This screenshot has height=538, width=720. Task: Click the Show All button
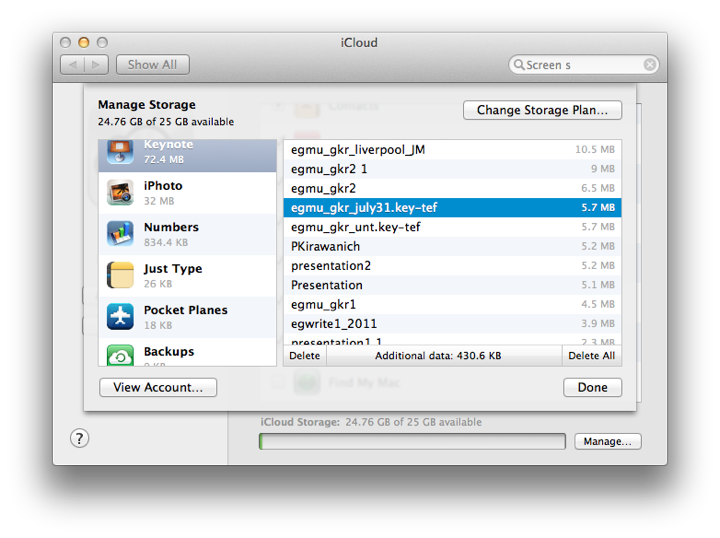click(152, 65)
